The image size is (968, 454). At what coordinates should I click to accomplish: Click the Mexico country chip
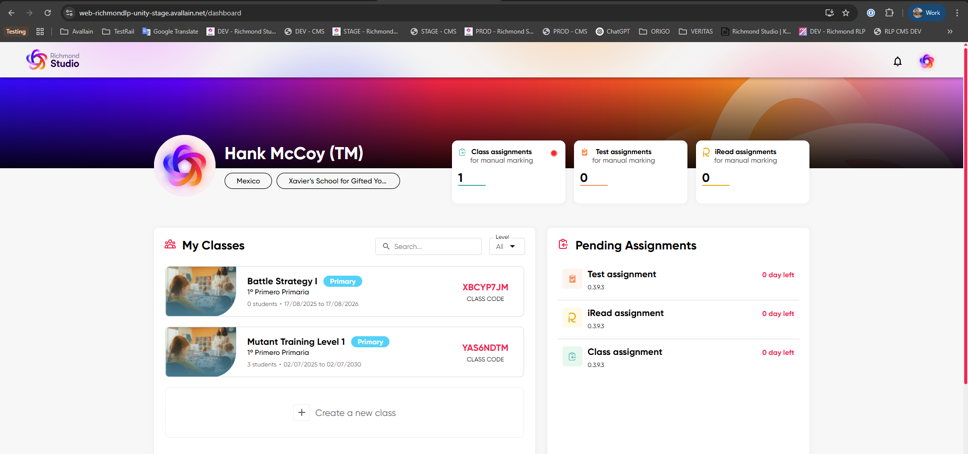(x=248, y=181)
